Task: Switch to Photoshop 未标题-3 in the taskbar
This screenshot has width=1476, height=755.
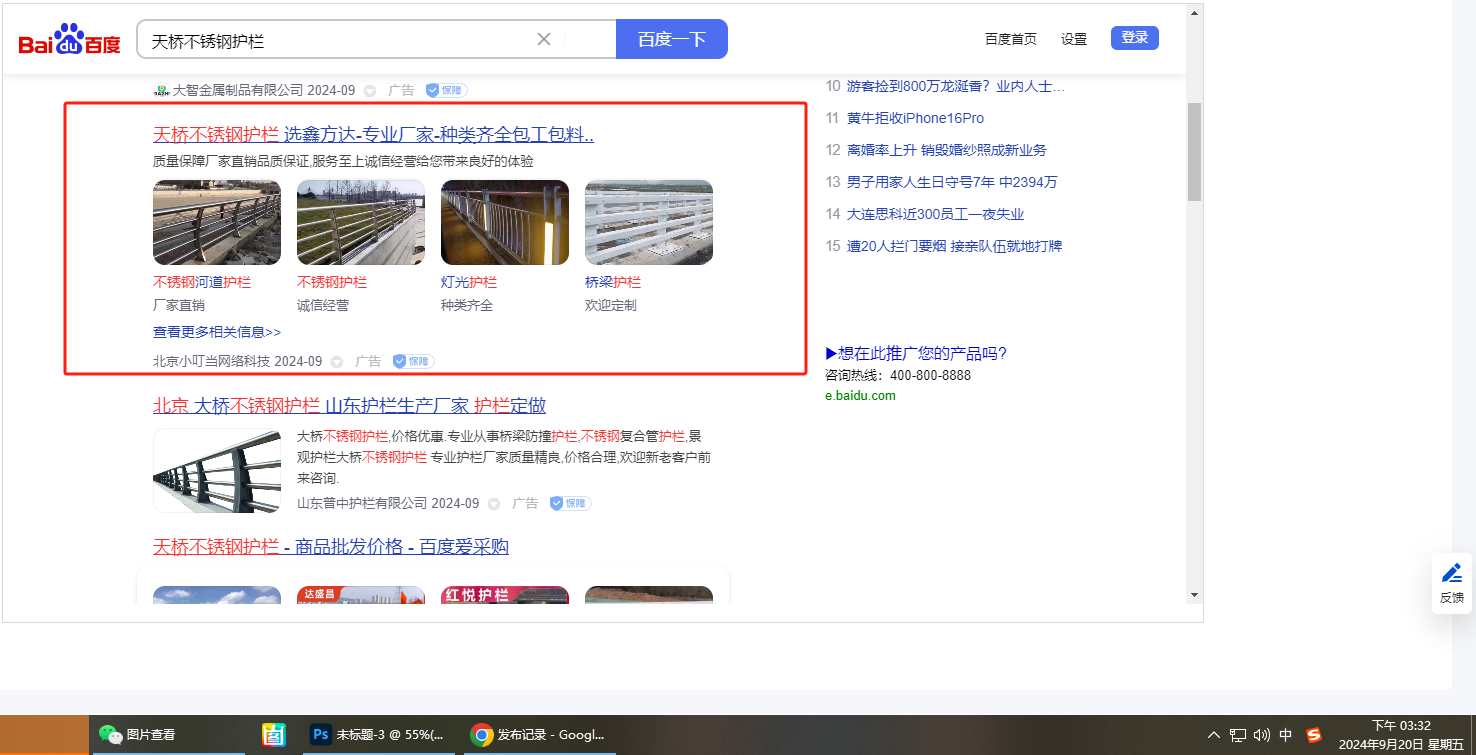Action: point(377,735)
